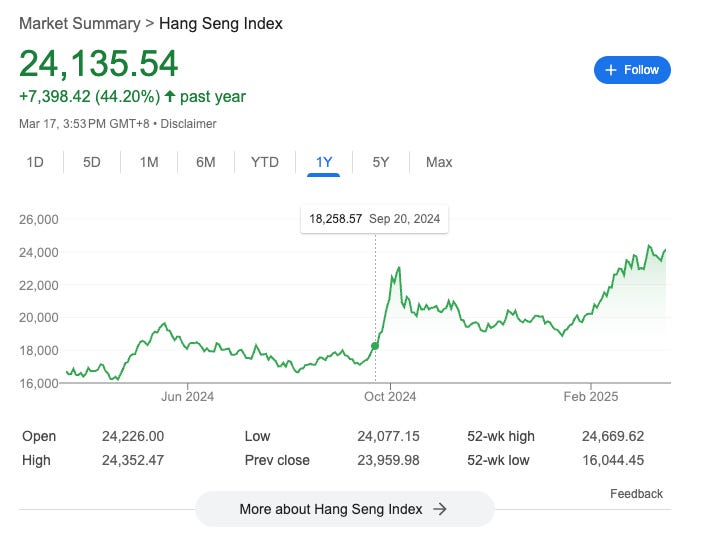This screenshot has height=548, width=708.
Task: Select the 6M time range tab
Action: (x=206, y=162)
